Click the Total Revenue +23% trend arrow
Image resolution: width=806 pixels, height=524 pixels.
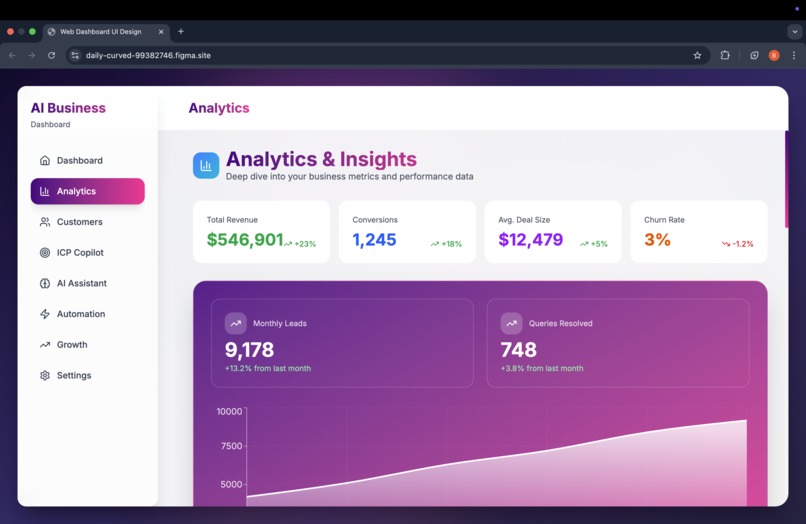coord(288,244)
